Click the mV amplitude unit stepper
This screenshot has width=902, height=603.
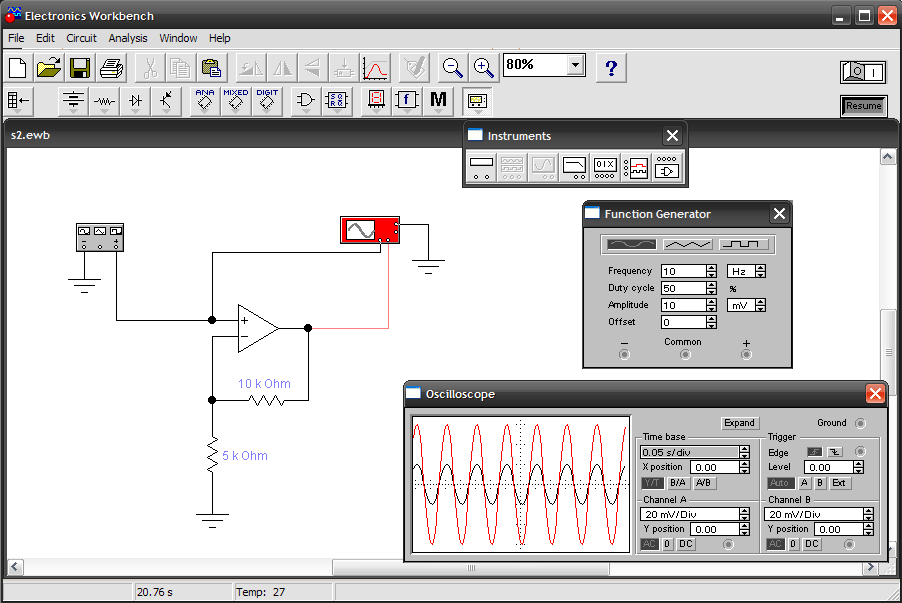click(x=760, y=306)
